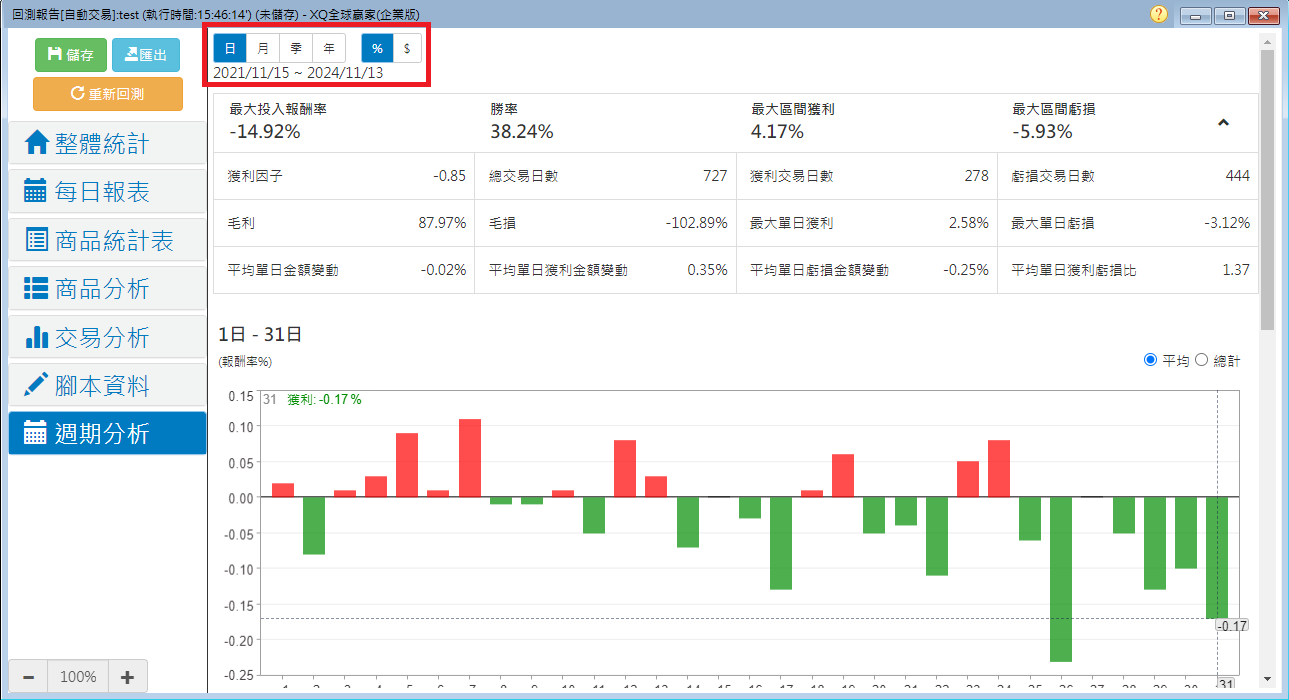Collapse the statistics summary panel chevron
1289x700 pixels.
point(1222,123)
